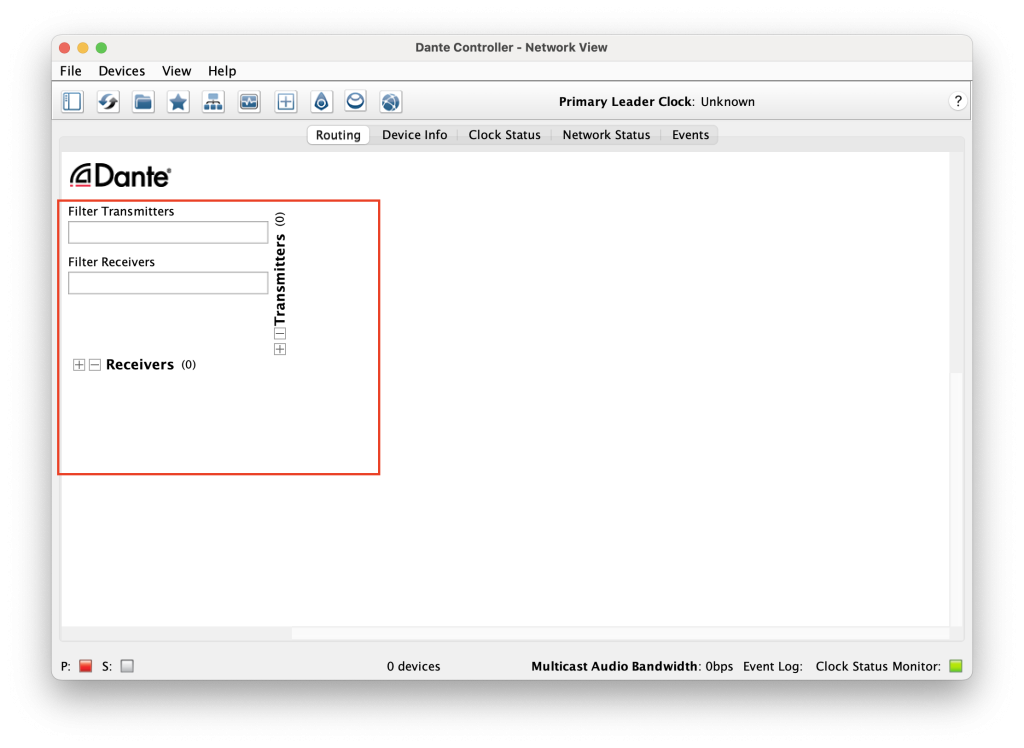
Task: Click the reload device information arrows icon
Action: pos(108,102)
